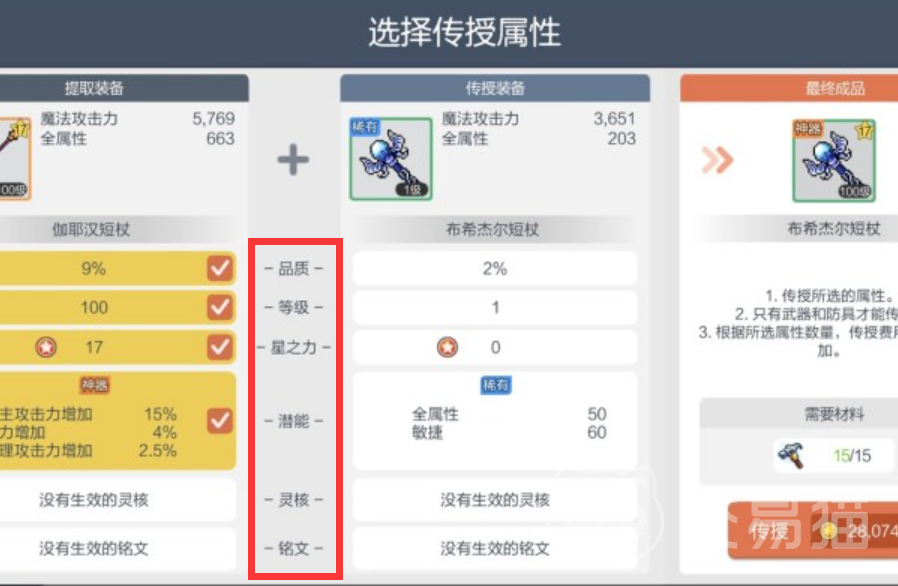Toggle the star force 17 checkbox

(219, 347)
